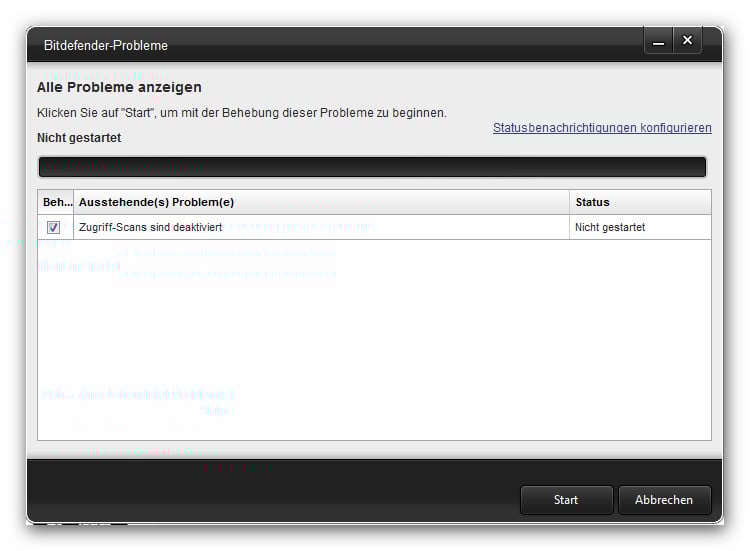The width and height of the screenshot is (750, 551).
Task: Uncheck the Zugriff-Scans sind deaktiviert checkbox
Action: [x=53, y=227]
